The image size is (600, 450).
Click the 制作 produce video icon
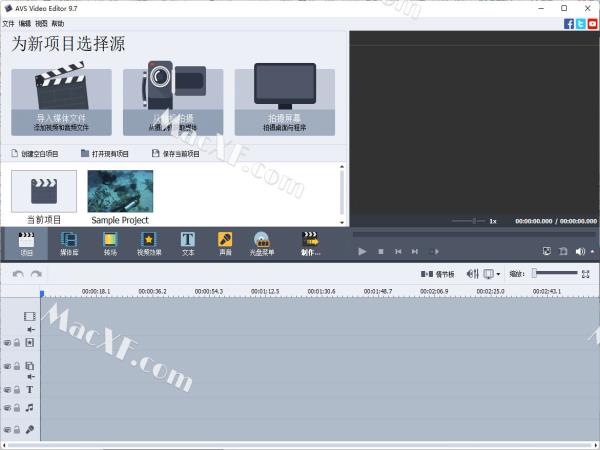pyautogui.click(x=310, y=242)
